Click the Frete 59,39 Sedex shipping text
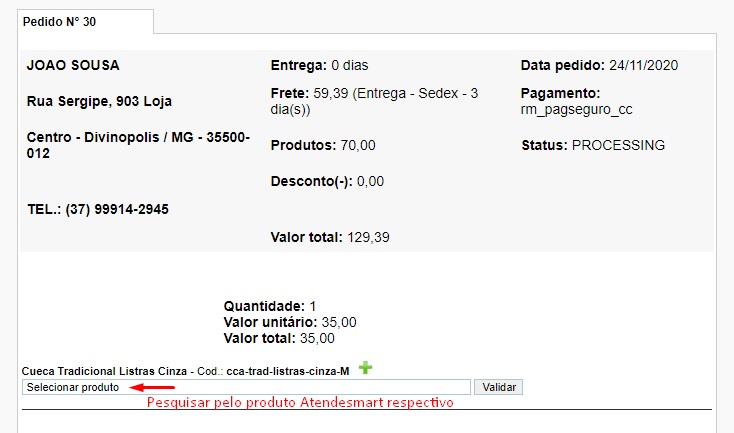 pos(374,101)
